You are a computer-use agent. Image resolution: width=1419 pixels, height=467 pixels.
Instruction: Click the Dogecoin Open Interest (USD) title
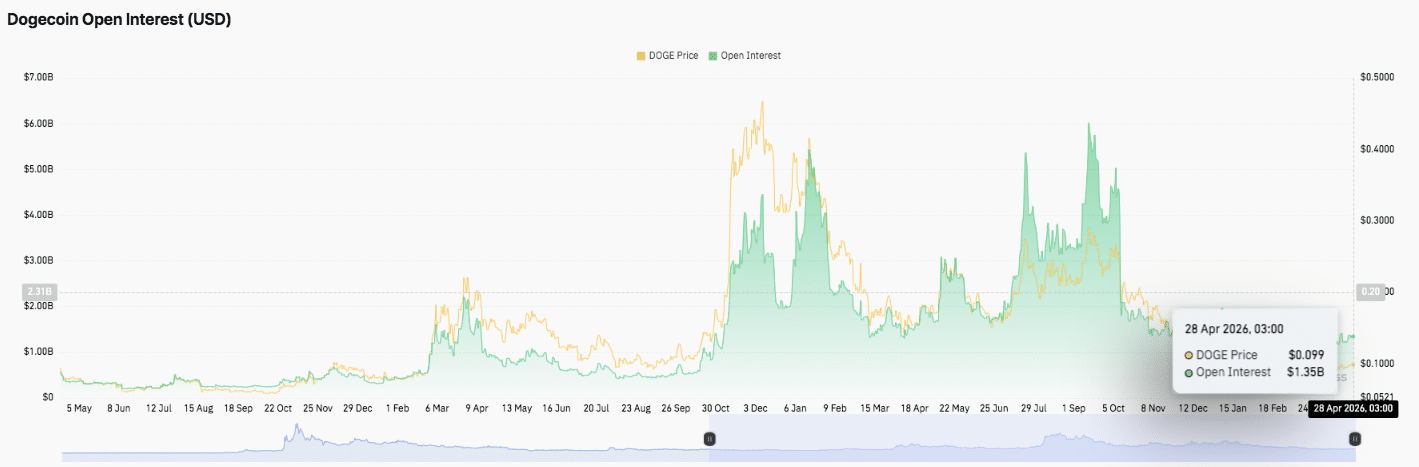pos(119,19)
